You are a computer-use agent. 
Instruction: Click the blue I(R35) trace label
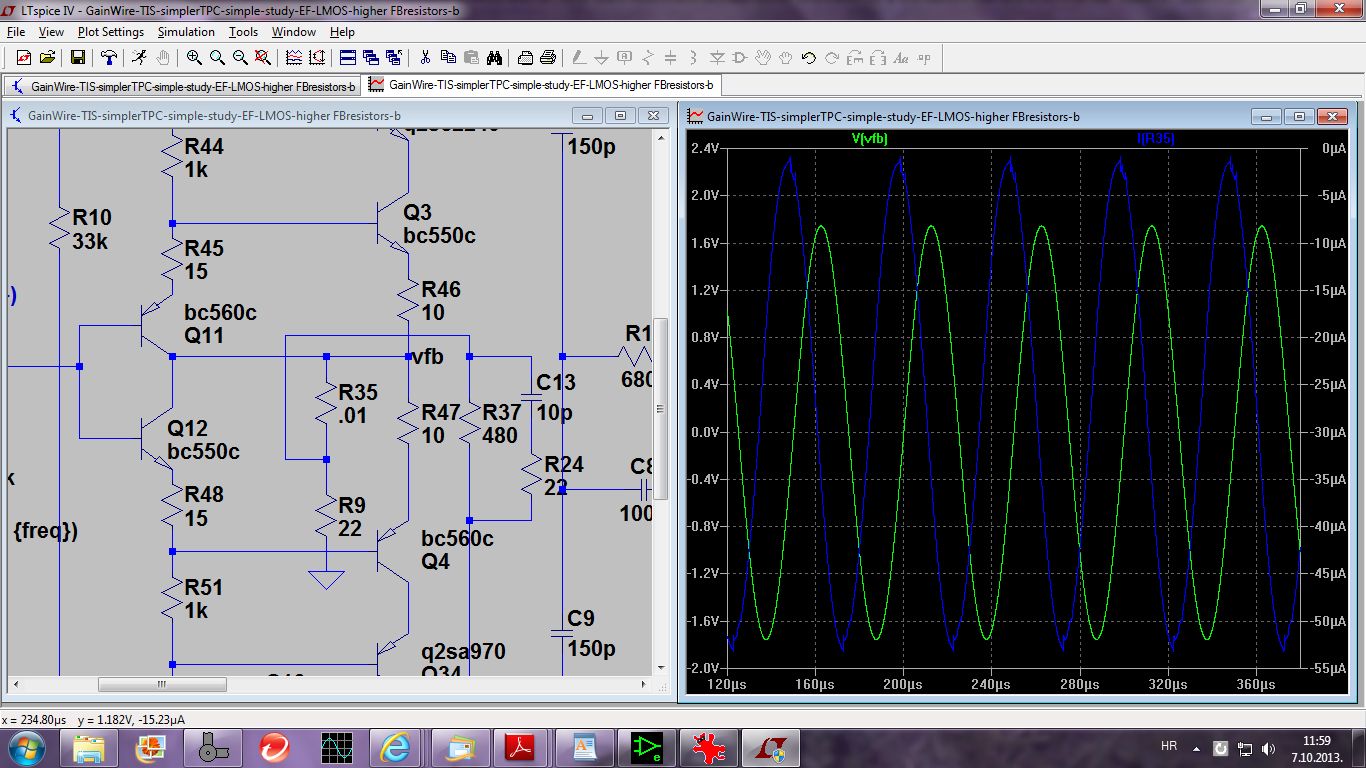[1156, 139]
